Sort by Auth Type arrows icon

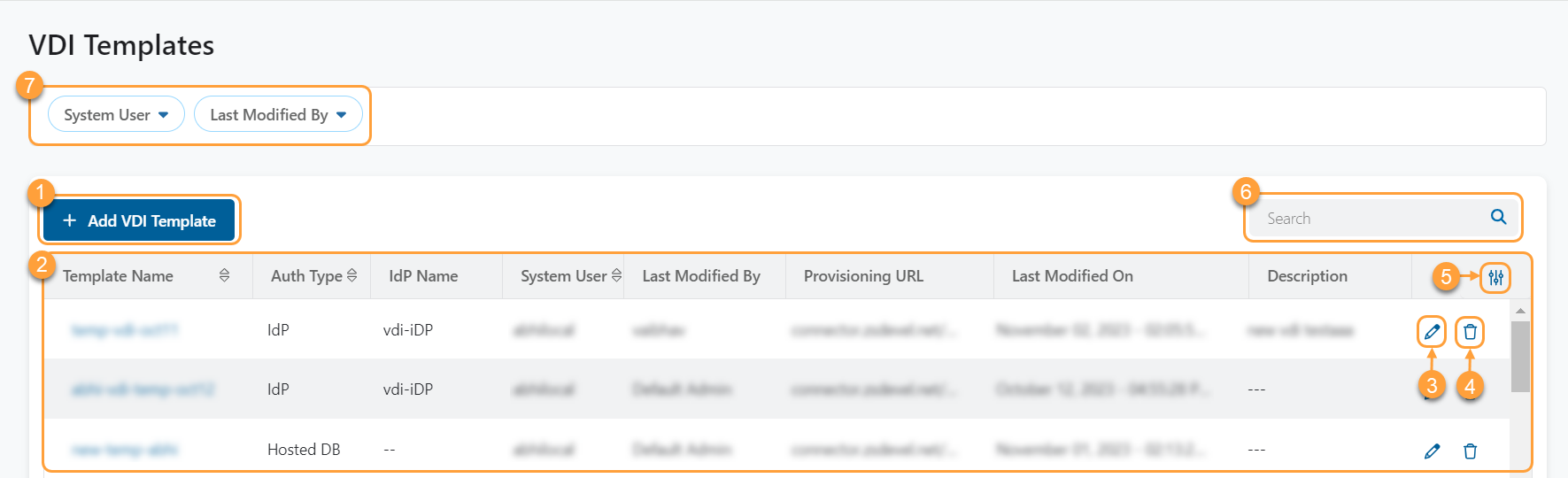click(x=352, y=276)
